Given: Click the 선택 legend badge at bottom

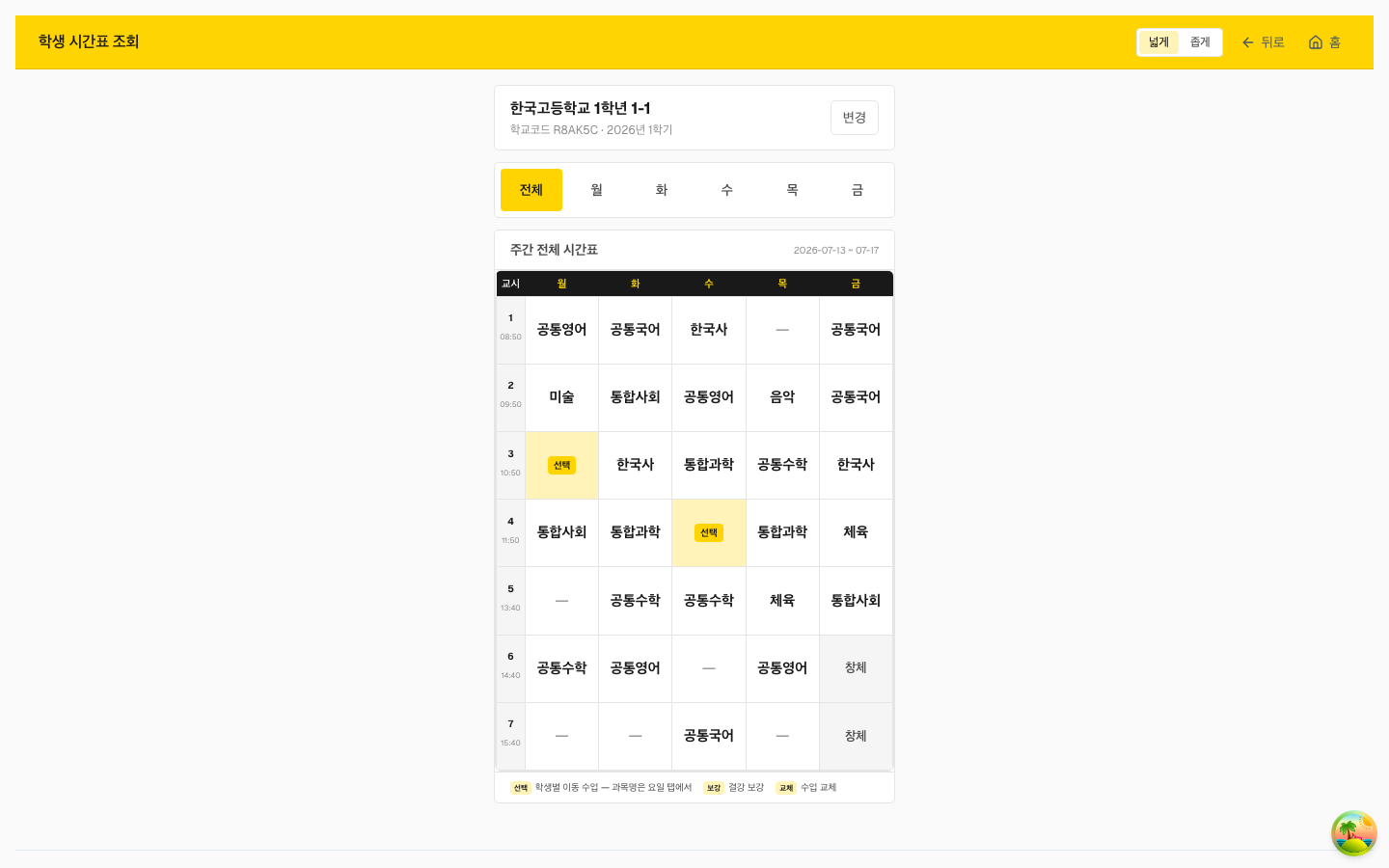Looking at the screenshot, I should (x=521, y=788).
